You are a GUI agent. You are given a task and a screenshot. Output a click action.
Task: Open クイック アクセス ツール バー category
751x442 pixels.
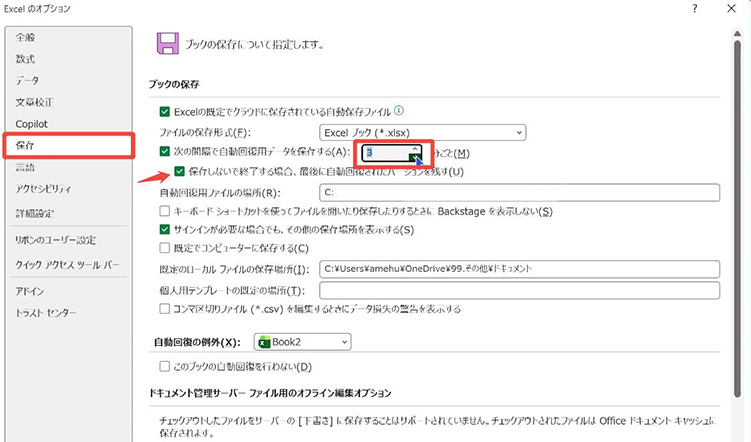[67, 265]
